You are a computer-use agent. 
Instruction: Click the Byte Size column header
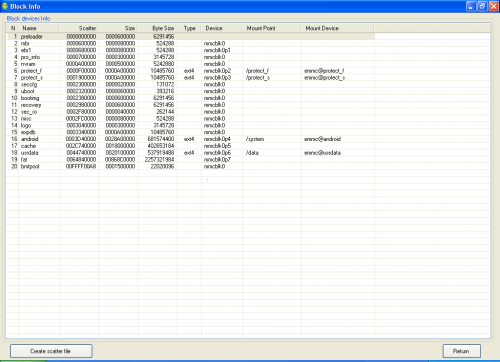157,28
